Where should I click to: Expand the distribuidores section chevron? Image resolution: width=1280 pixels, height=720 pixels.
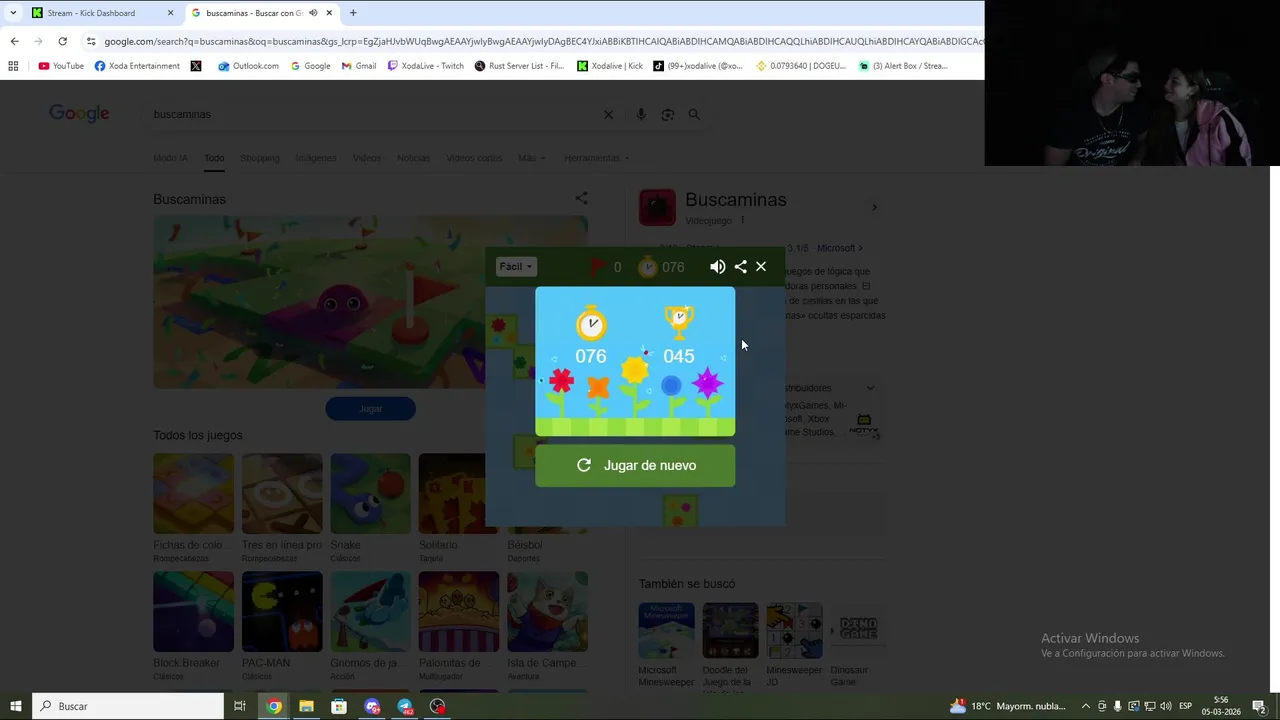pyautogui.click(x=870, y=388)
